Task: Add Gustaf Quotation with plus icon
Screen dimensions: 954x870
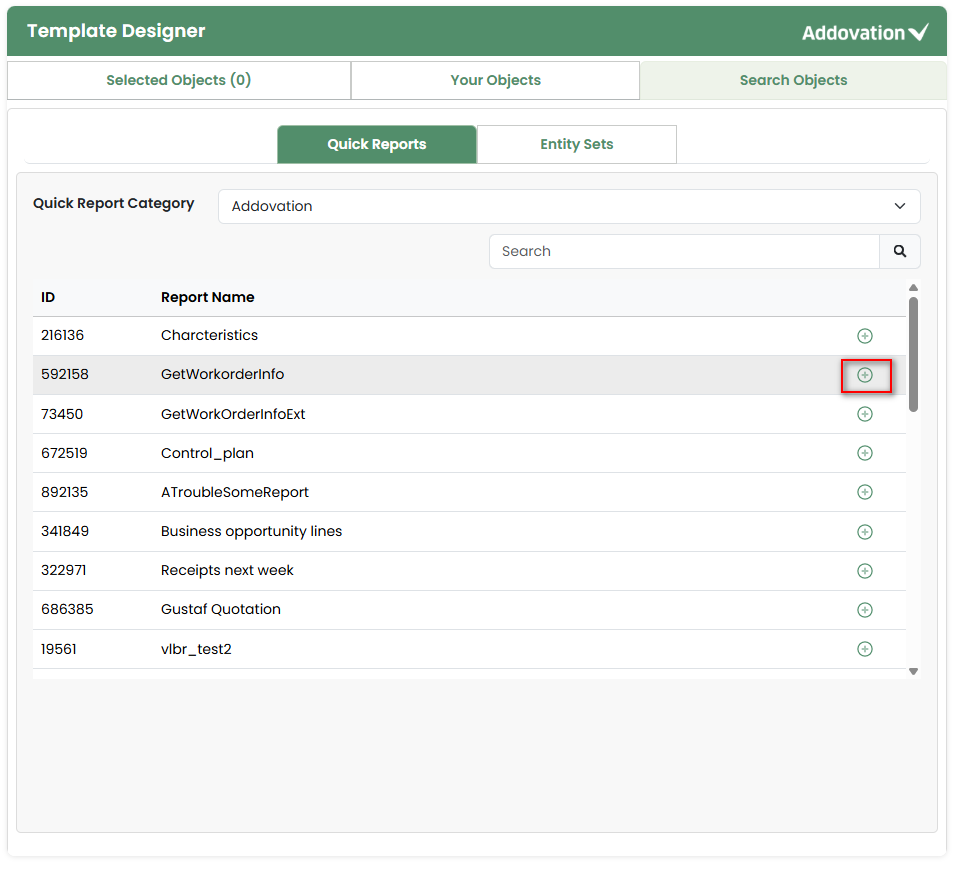Action: [x=865, y=610]
